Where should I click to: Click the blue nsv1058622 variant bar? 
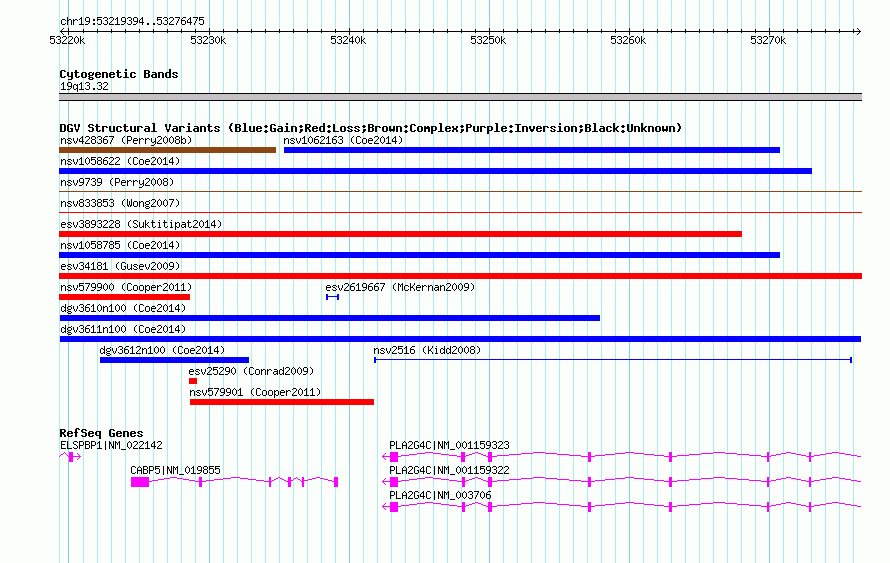[435, 171]
